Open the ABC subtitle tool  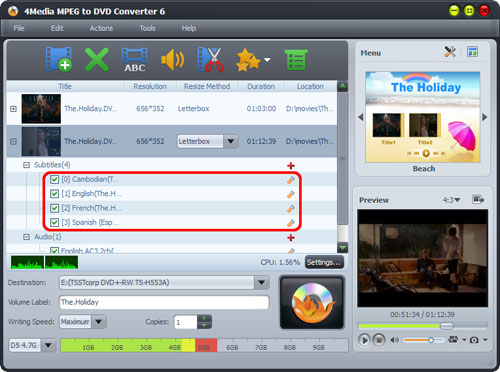(x=135, y=60)
